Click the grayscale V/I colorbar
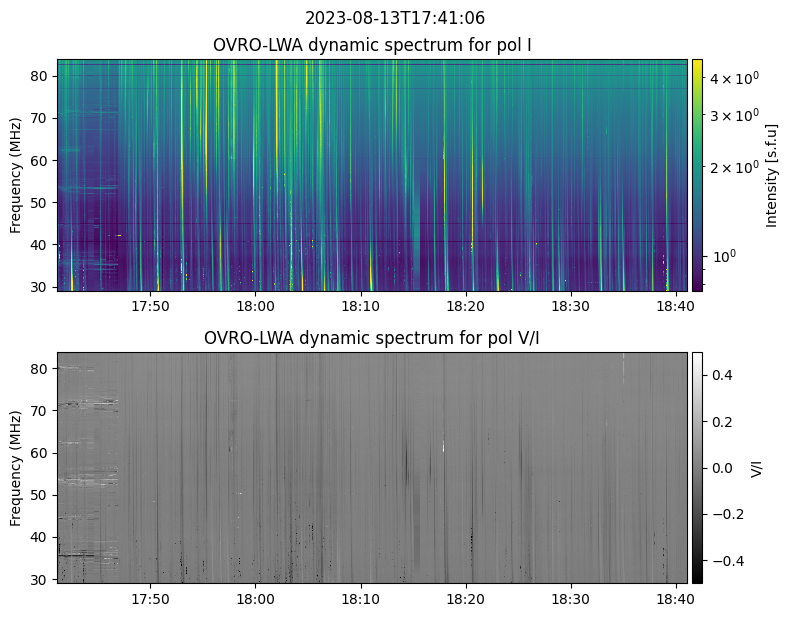The height and width of the screenshot is (617, 789). [x=697, y=467]
